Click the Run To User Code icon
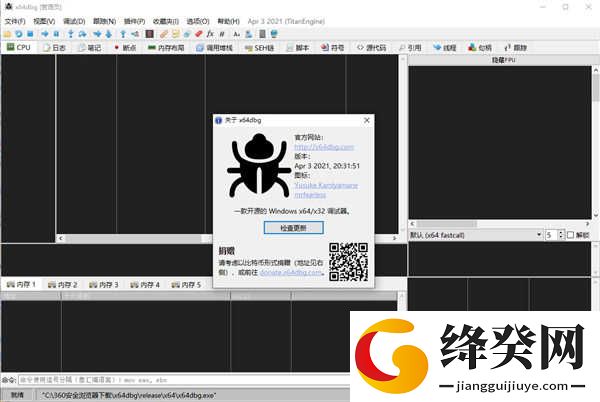600x402 pixels. [x=135, y=34]
